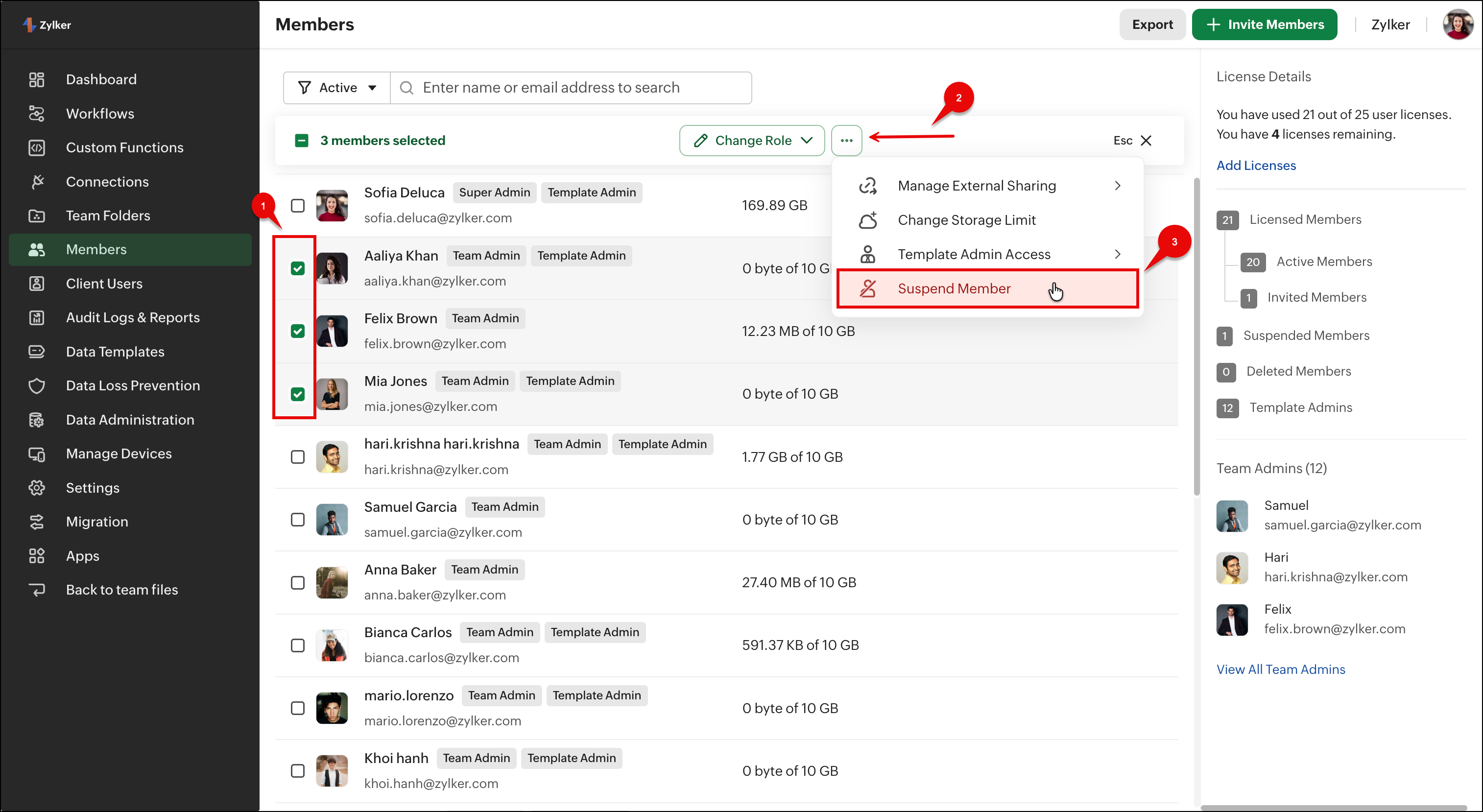Viewport: 1483px width, 812px height.
Task: Click the Audit Logs & Reports icon
Action: coord(37,318)
